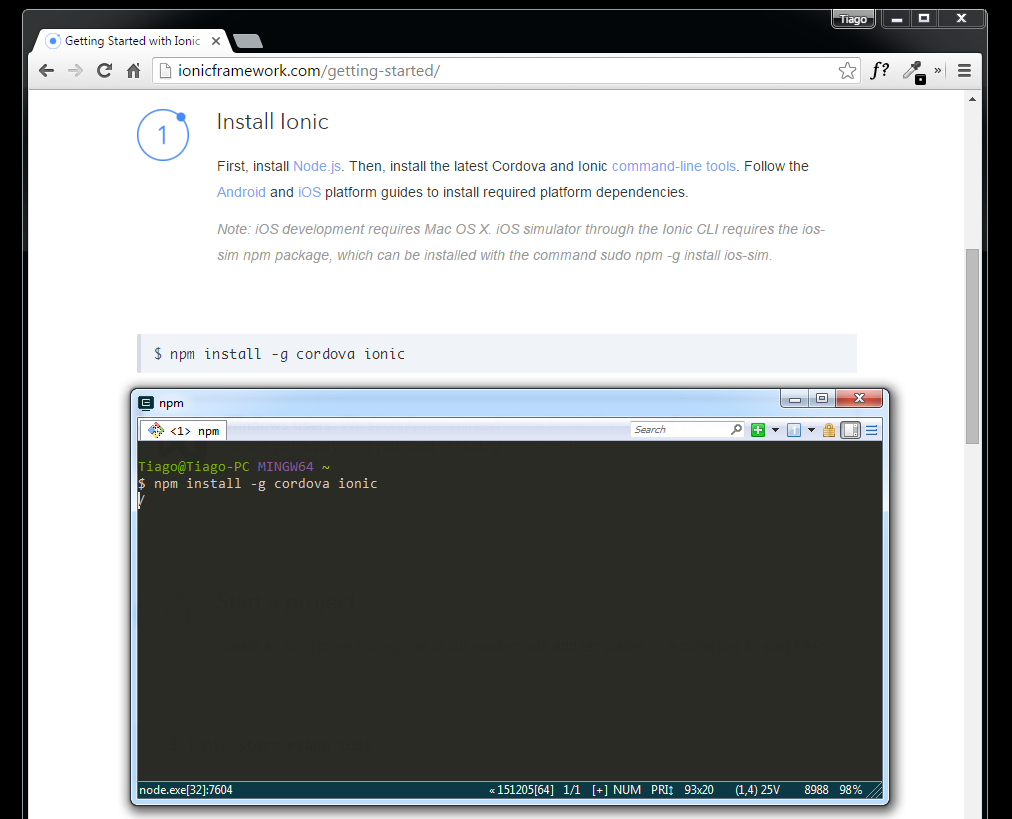The width and height of the screenshot is (1012, 819).
Task: Click the scroll-up arrow of the page scrollbar
Action: click(x=972, y=99)
